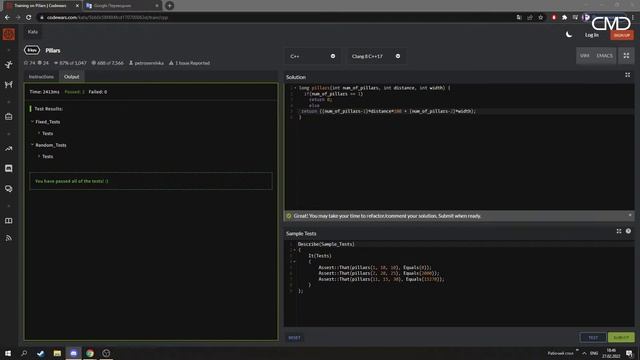The image size is (640, 360).
Task: Click inside the Sample Tests code editor
Action: pyautogui.click(x=459, y=283)
